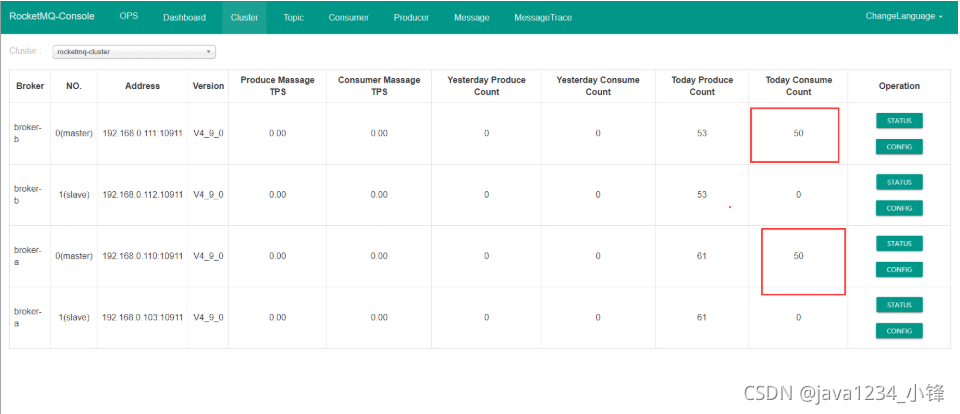This screenshot has width=960, height=414.
Task: Open the rocketmq-cluster selection dropdown
Action: click(134, 52)
